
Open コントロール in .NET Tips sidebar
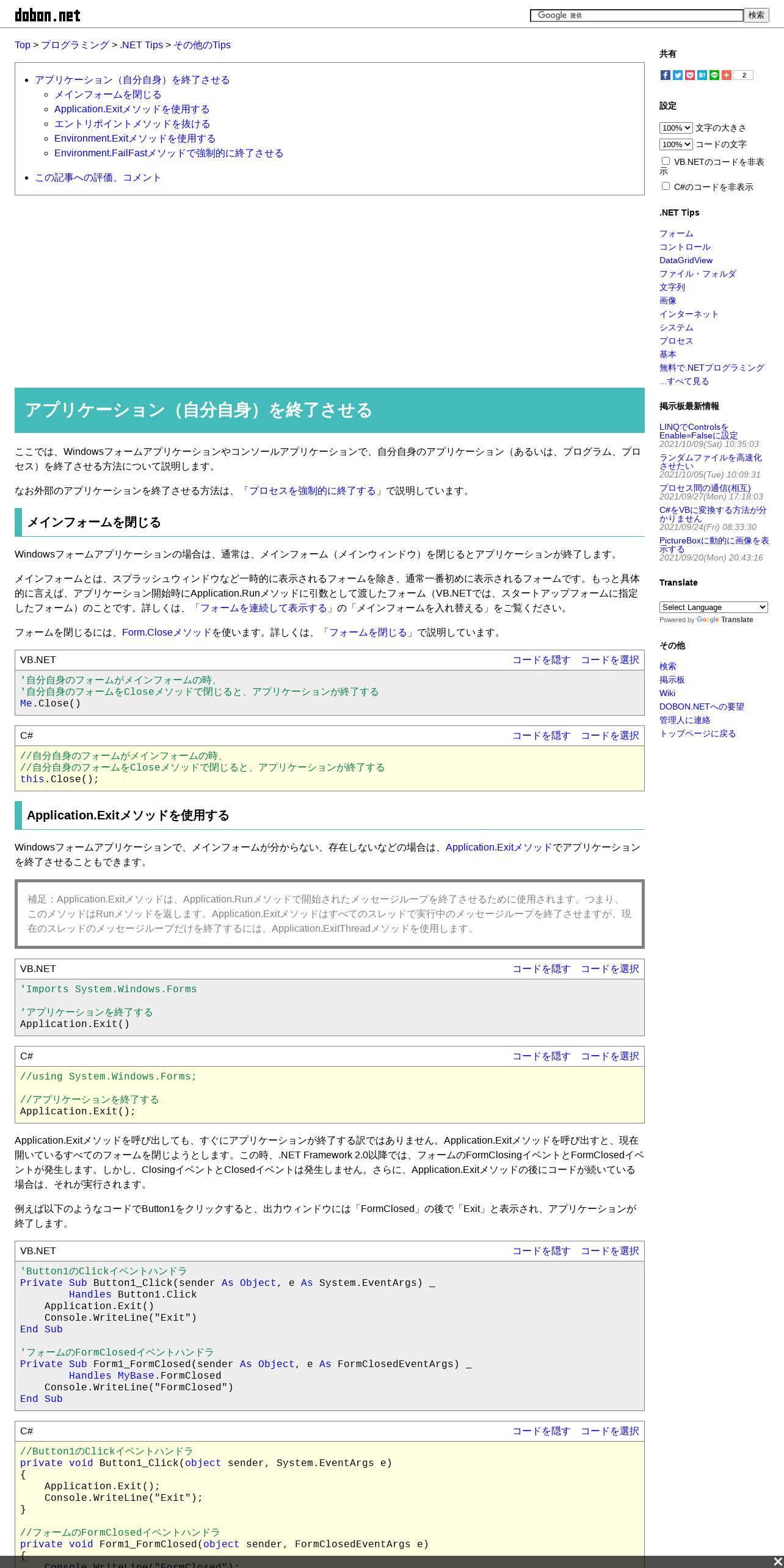(x=685, y=247)
